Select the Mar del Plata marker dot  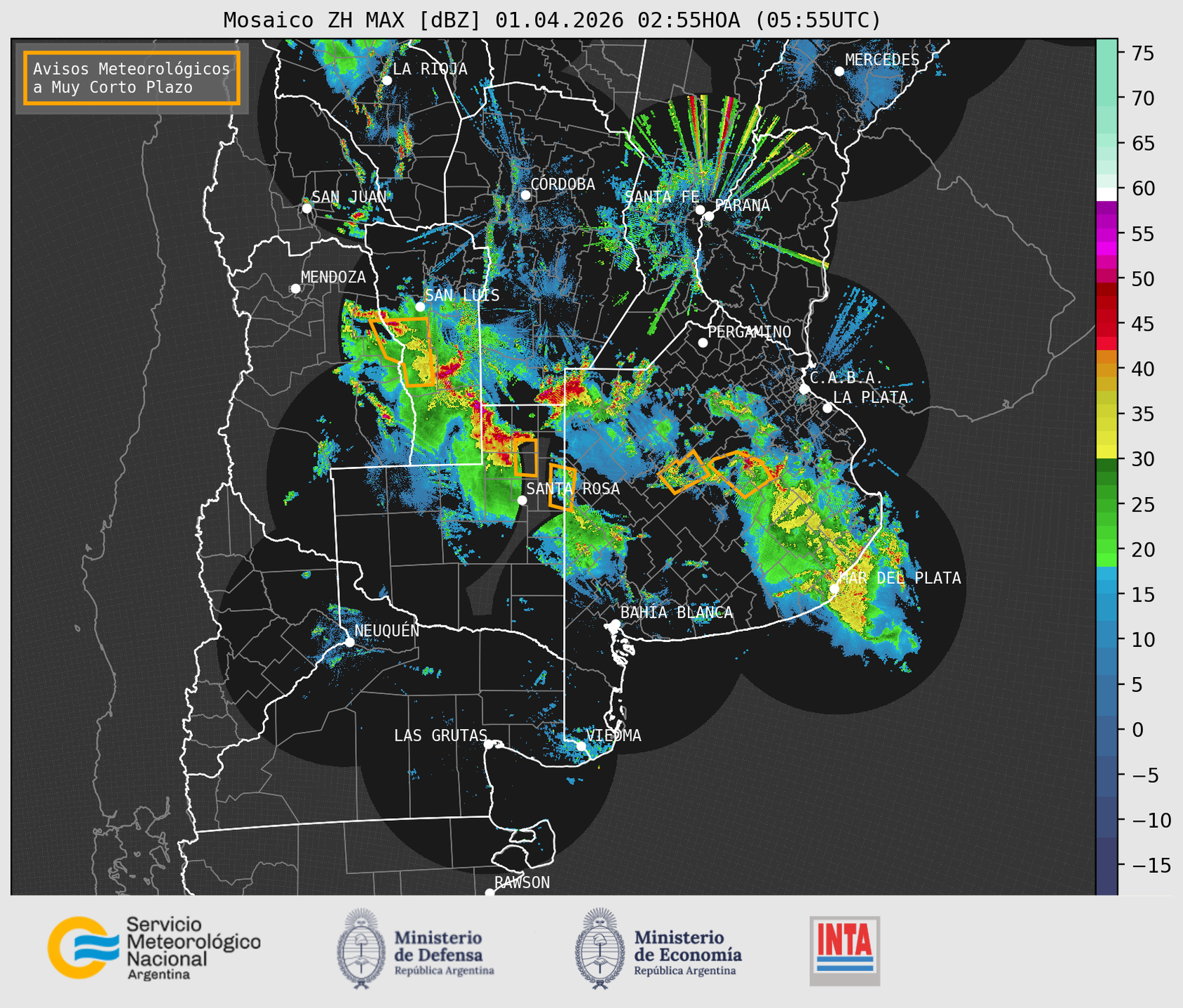[x=834, y=589]
